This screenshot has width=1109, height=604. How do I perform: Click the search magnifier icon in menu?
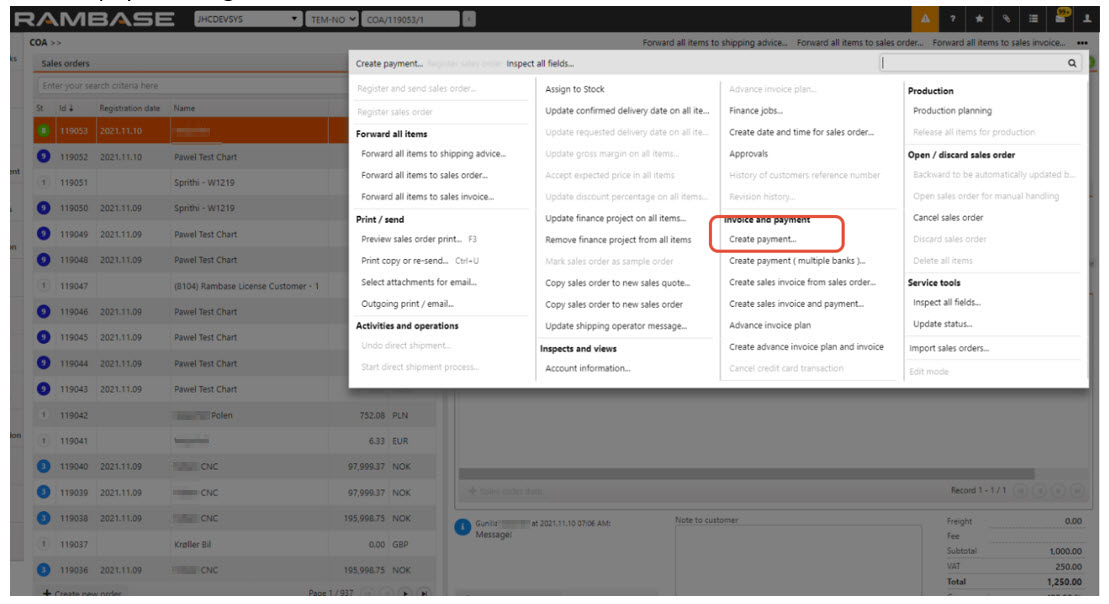pyautogui.click(x=1072, y=63)
